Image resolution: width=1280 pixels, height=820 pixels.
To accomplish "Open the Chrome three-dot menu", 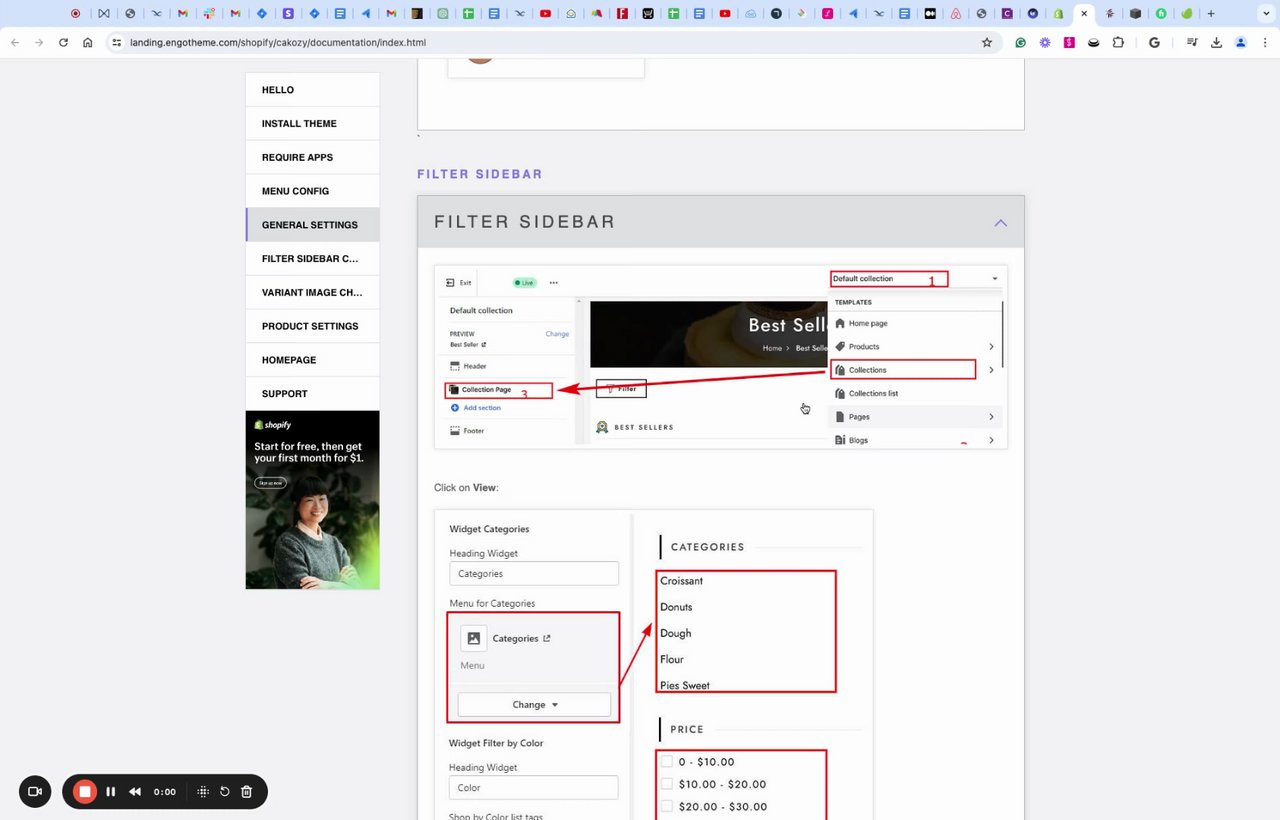I will 1265,43.
